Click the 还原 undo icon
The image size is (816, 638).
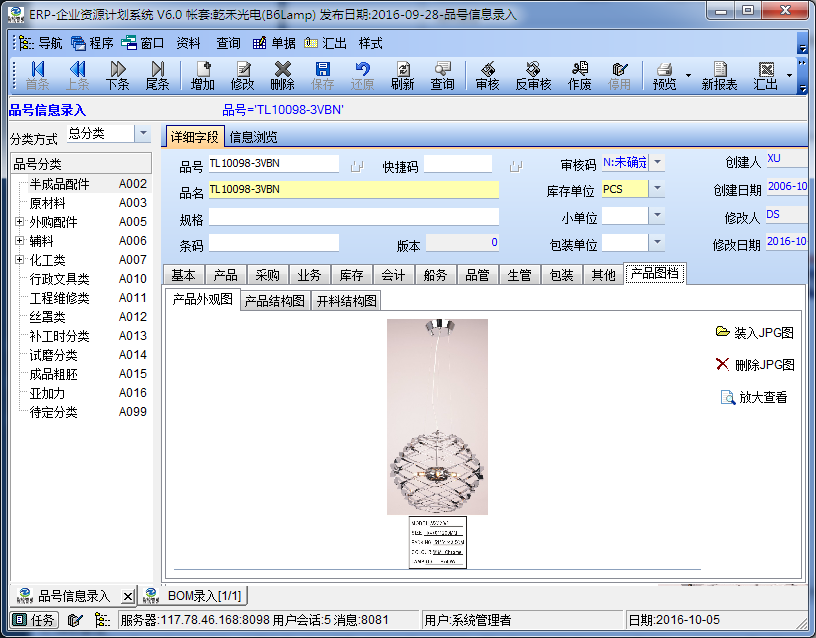click(362, 76)
